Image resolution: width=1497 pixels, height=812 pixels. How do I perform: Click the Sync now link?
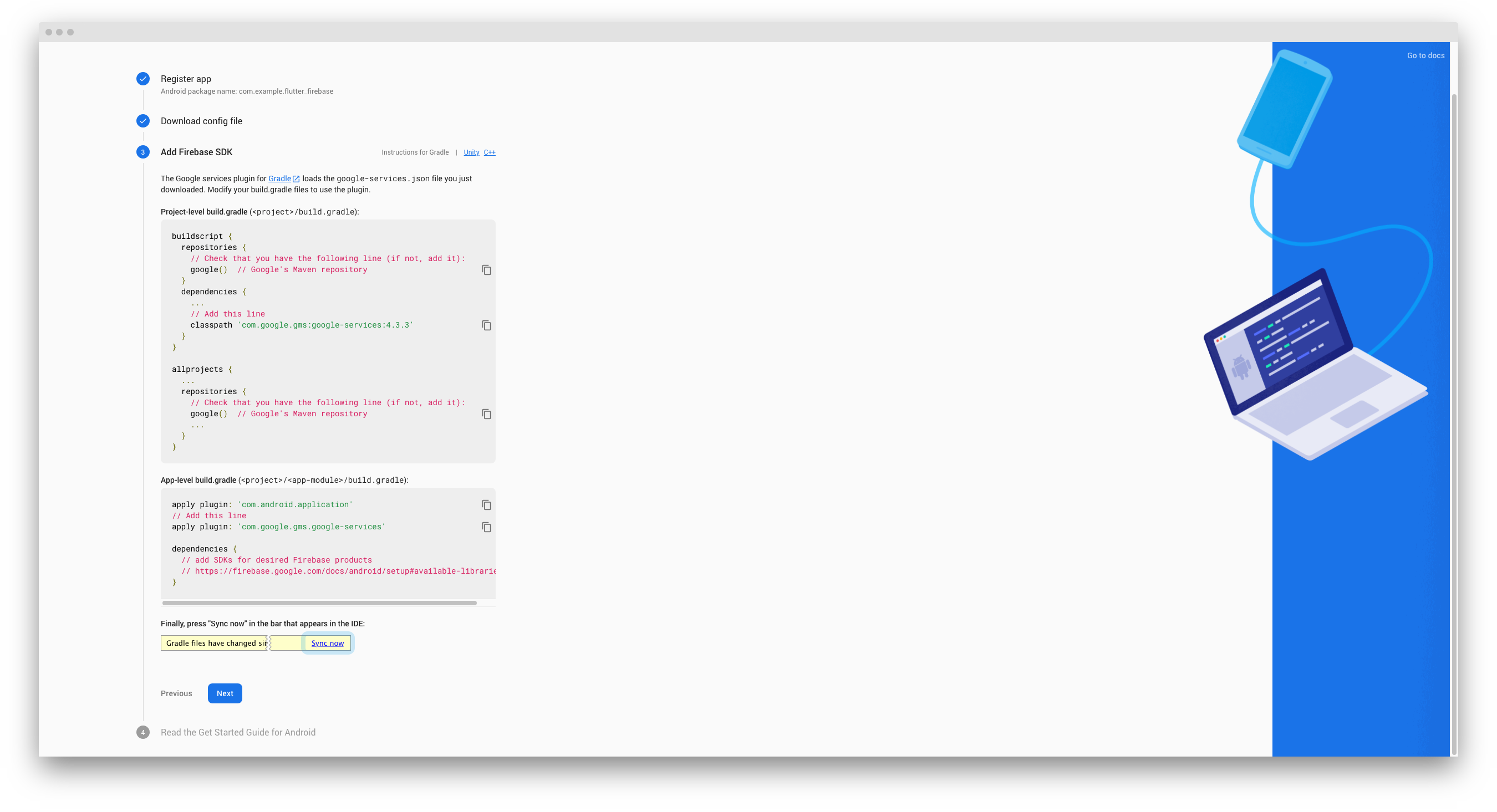coord(327,643)
